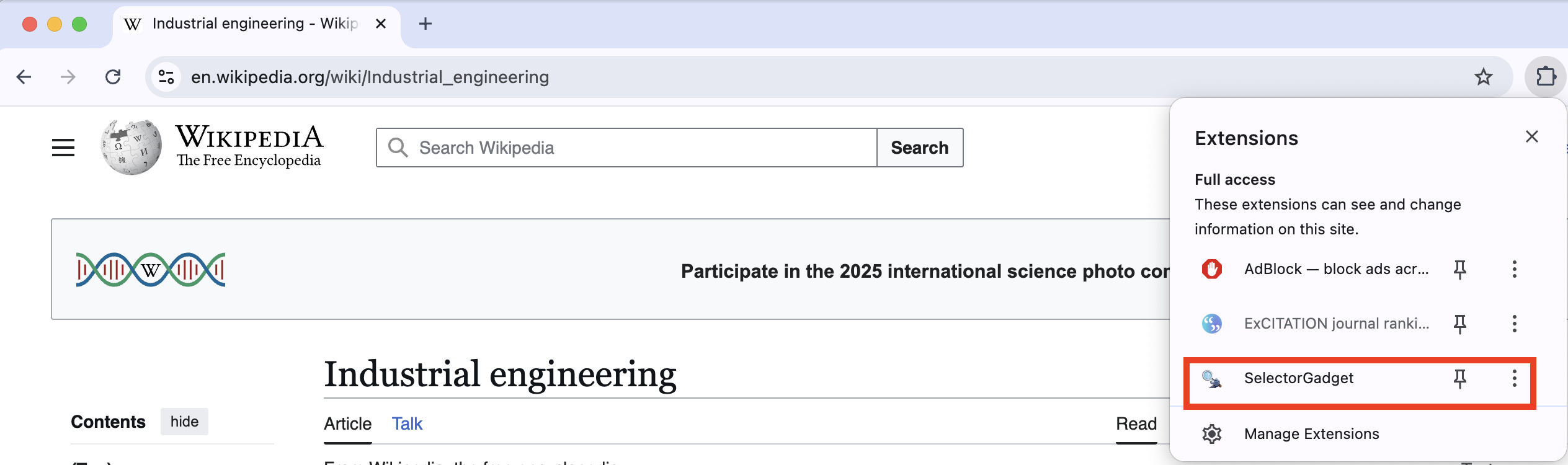1568x465 pixels.
Task: Open more options for ExCITATION extension
Action: tap(1515, 324)
